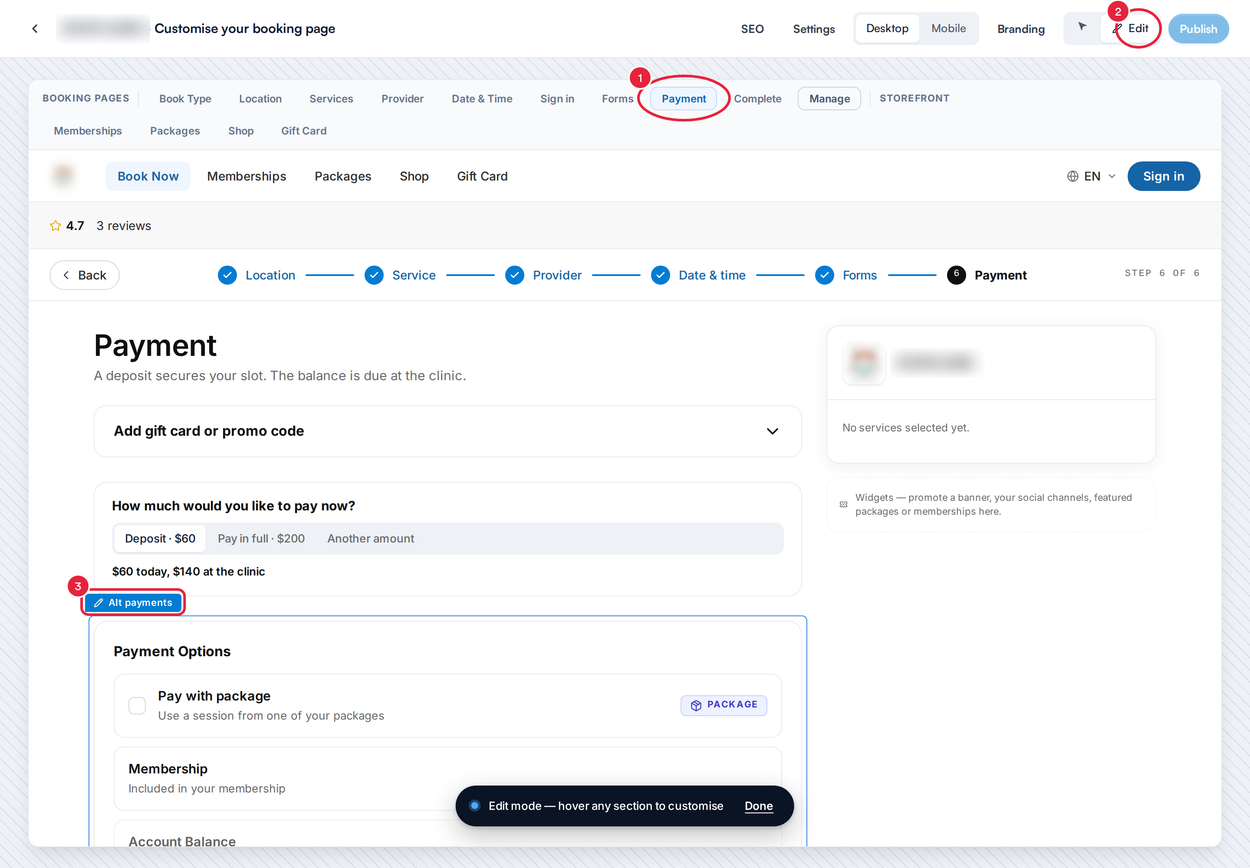The image size is (1250, 868).
Task: Click the 'STEP 6 OF 6' text
Action: coord(1162,273)
